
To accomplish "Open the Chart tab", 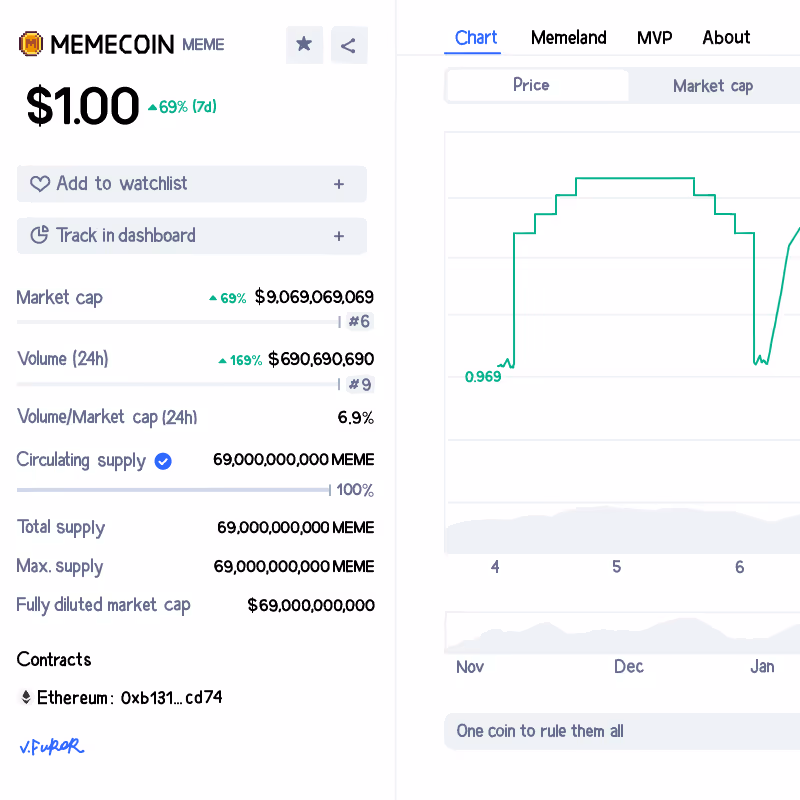I will (x=475, y=38).
